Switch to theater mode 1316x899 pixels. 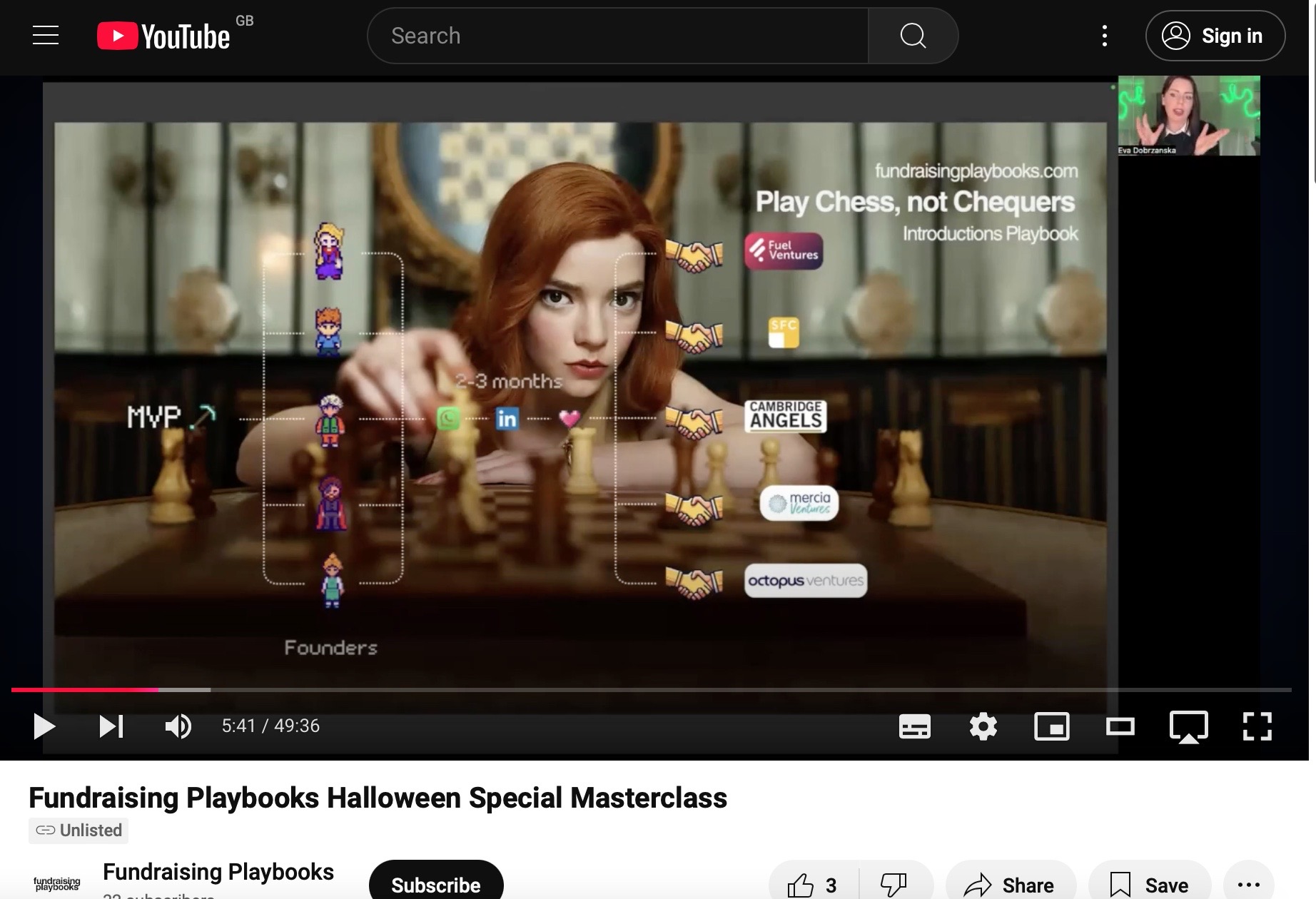point(1120,726)
